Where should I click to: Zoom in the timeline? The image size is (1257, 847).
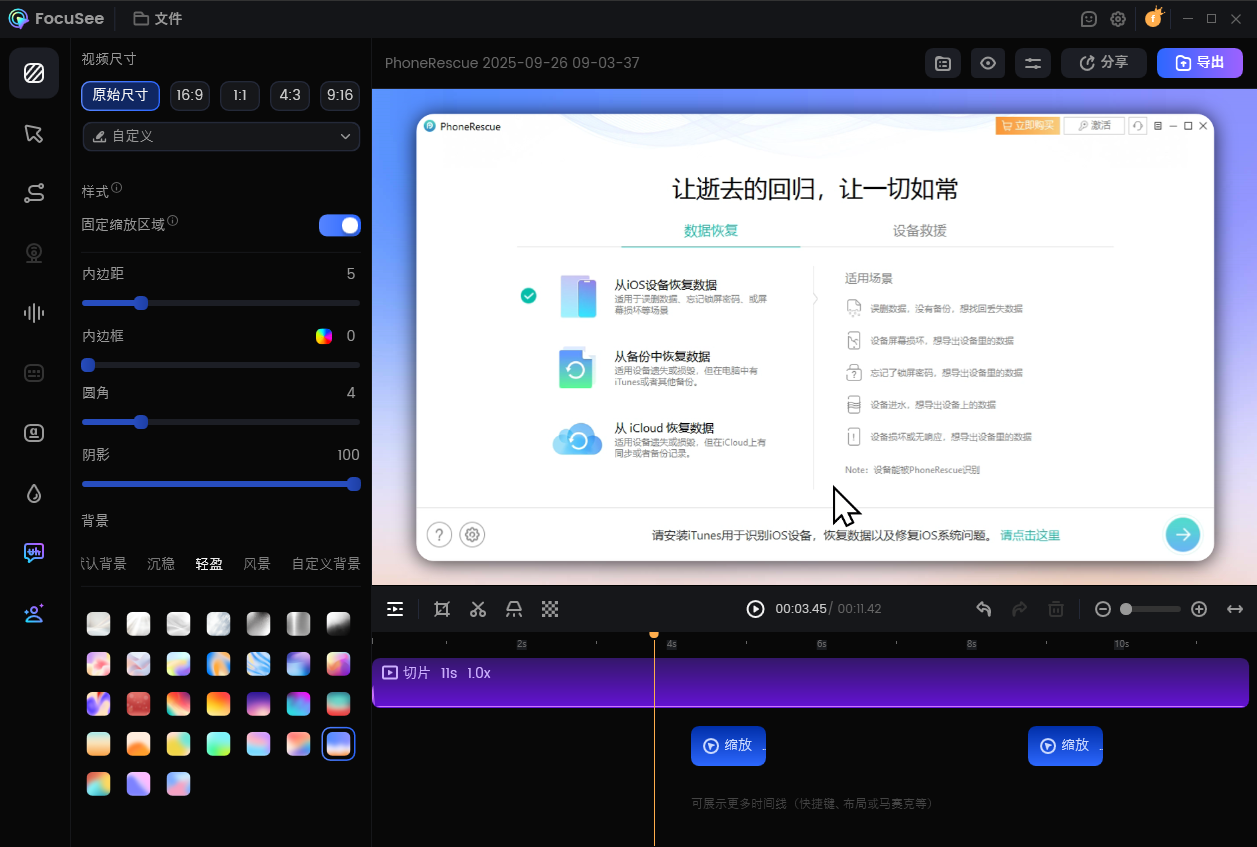1199,609
